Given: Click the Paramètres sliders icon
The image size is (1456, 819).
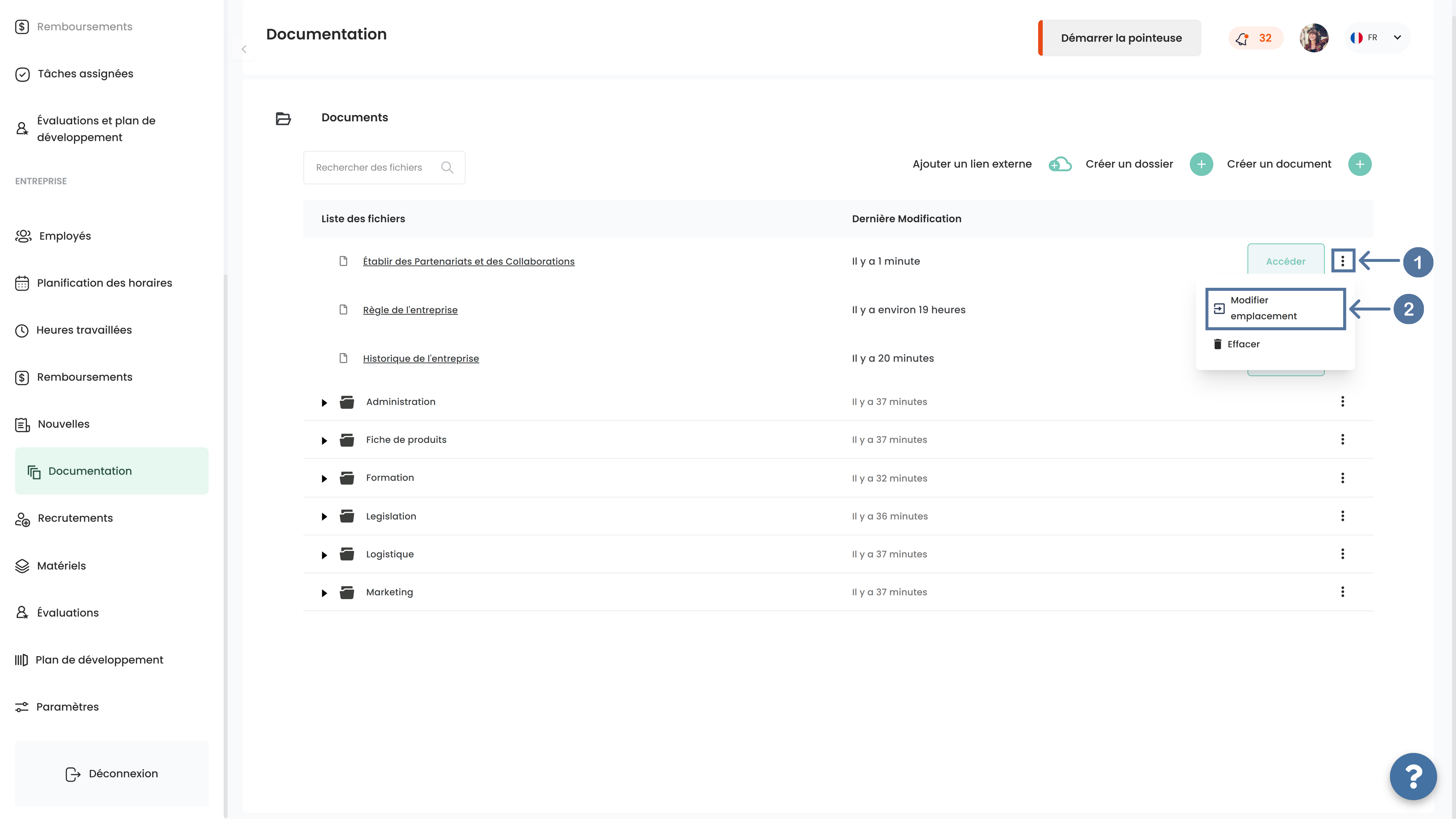Looking at the screenshot, I should click(x=22, y=707).
